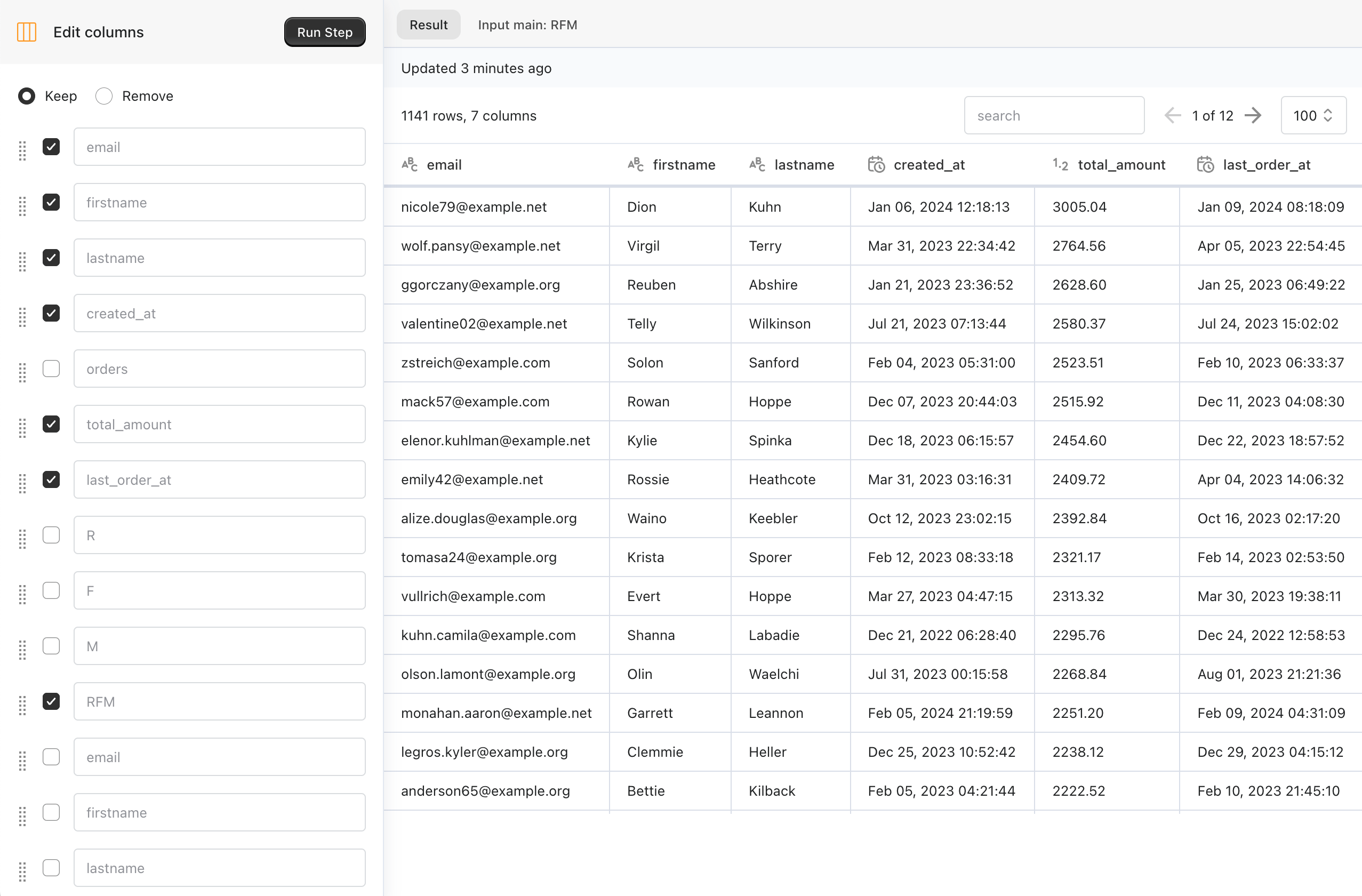Click the orders rename field
1362x896 pixels.
[220, 369]
